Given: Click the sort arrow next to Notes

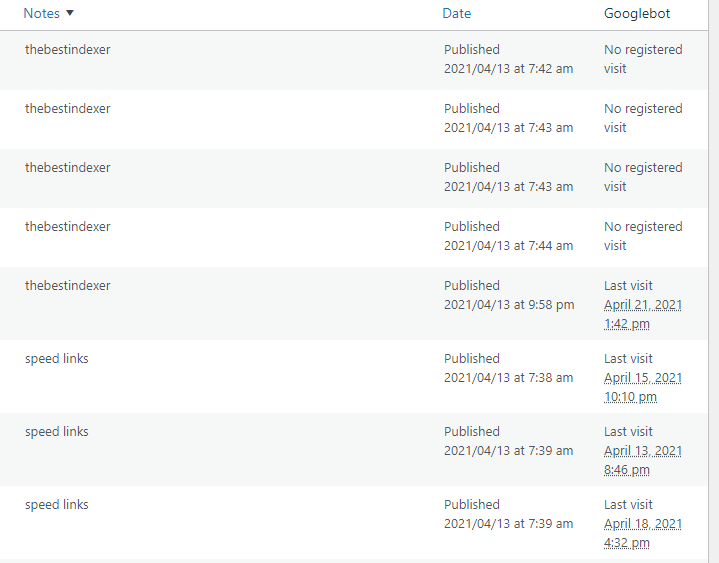Looking at the screenshot, I should pos(70,13).
